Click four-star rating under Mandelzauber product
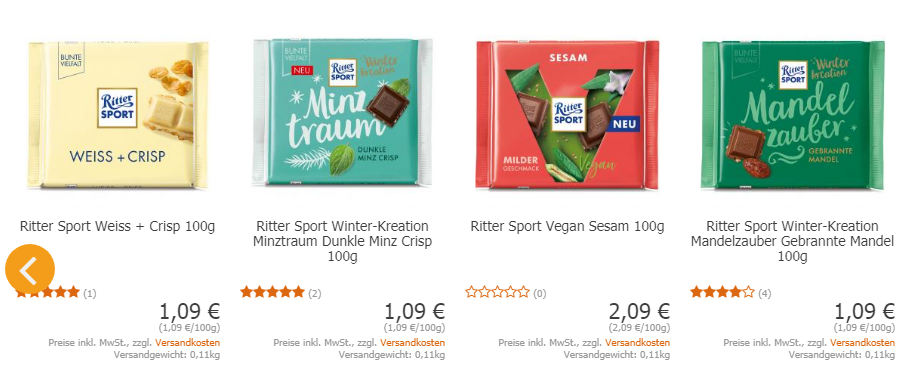 [723, 292]
